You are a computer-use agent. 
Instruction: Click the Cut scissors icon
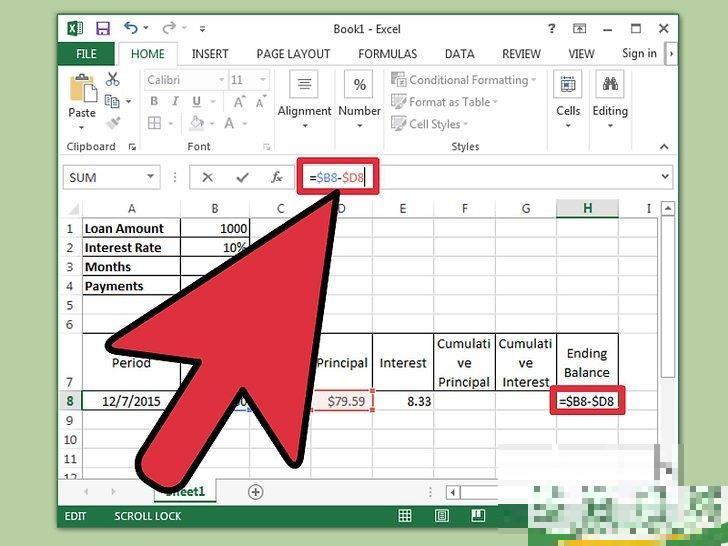[x=112, y=80]
